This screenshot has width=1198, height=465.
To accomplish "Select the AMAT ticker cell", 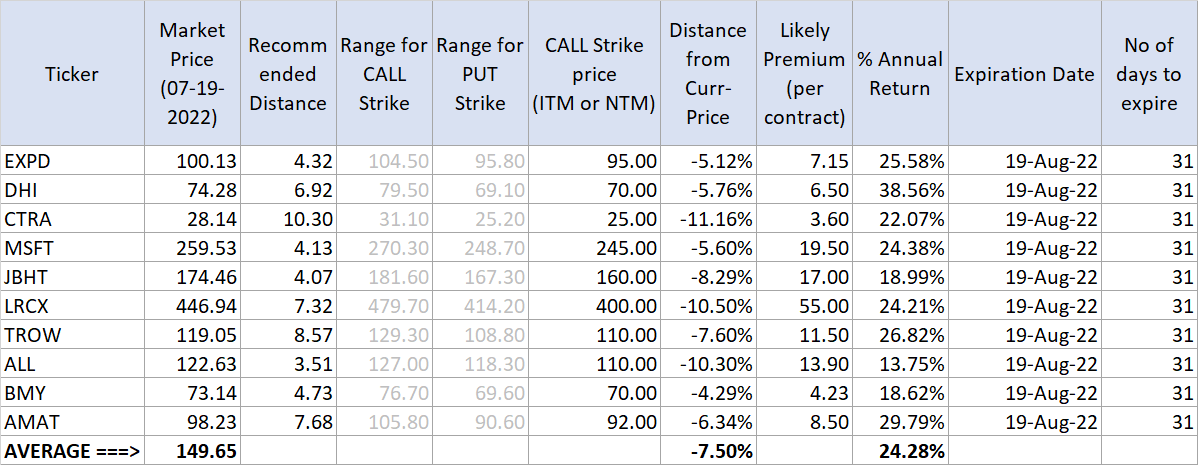I will (x=72, y=423).
